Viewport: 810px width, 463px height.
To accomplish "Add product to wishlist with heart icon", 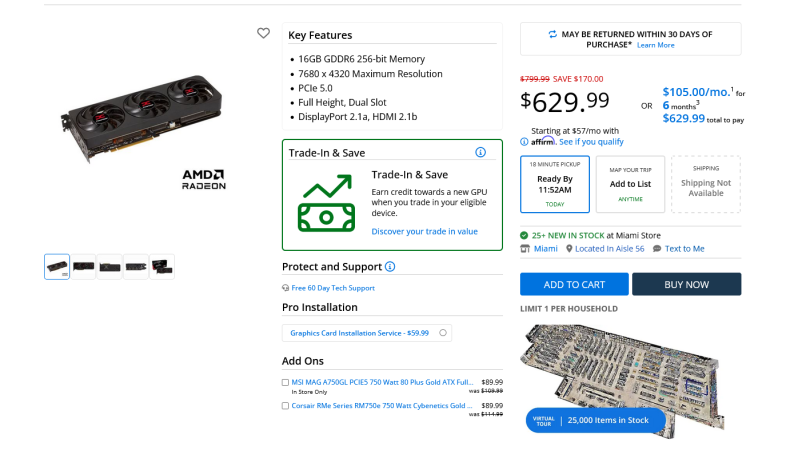I will [263, 33].
